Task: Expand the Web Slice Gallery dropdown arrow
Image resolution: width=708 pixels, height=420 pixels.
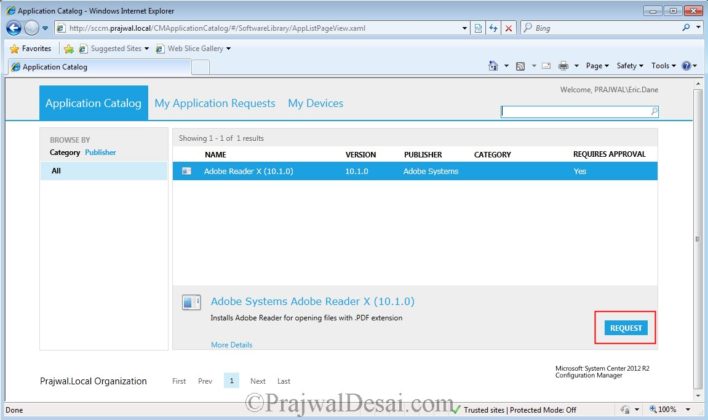Action: [228, 48]
